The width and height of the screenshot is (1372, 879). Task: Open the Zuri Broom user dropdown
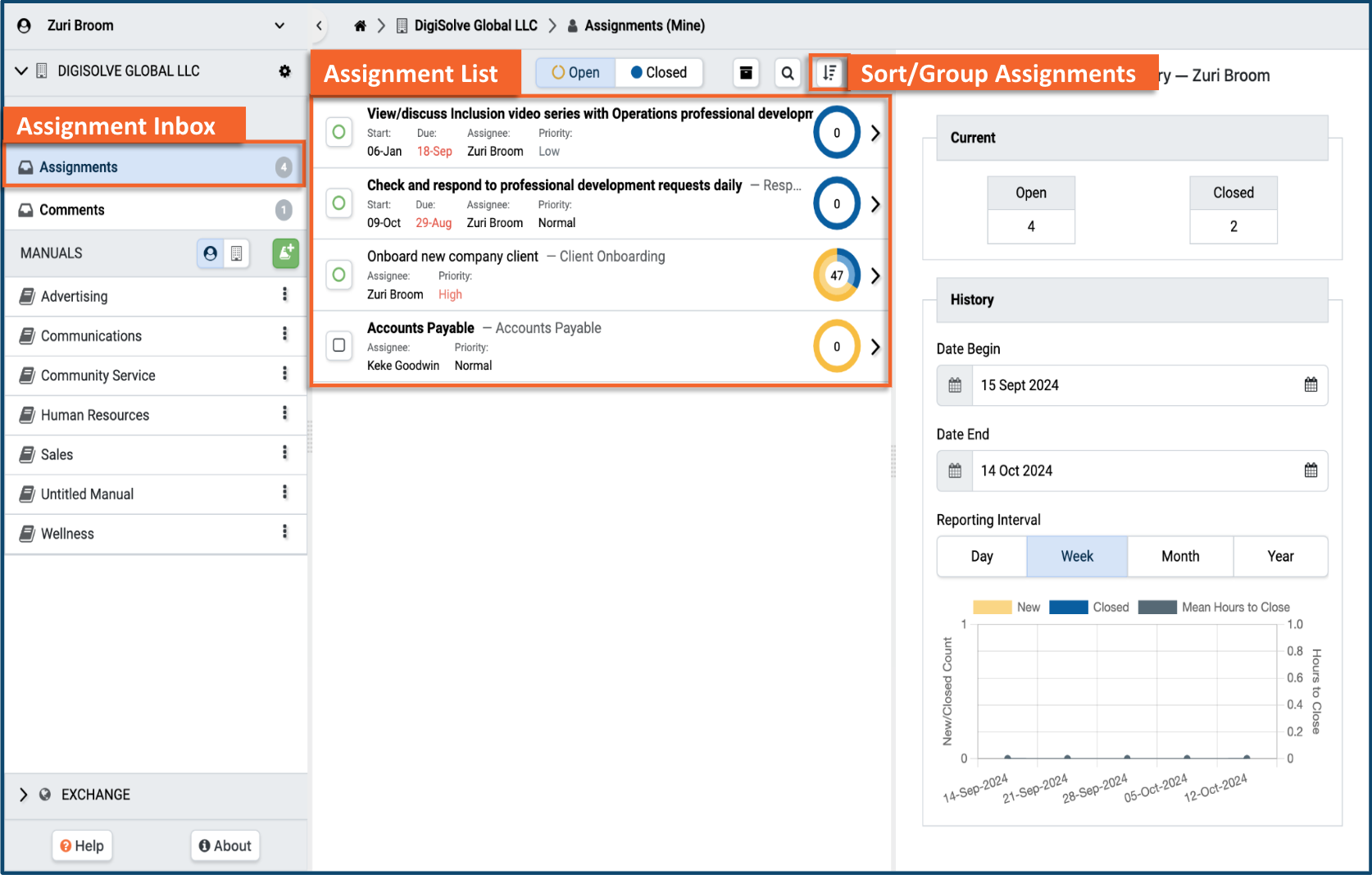(x=279, y=25)
